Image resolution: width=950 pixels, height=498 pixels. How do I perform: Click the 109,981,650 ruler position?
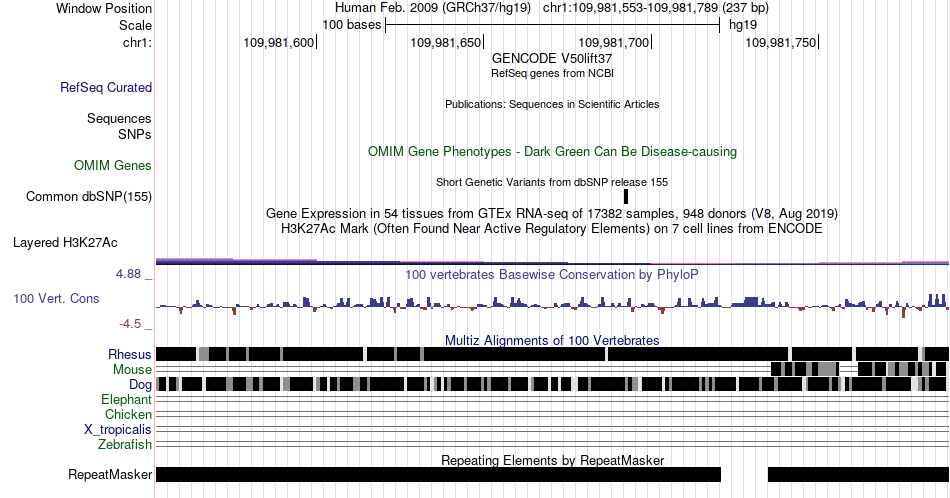446,42
